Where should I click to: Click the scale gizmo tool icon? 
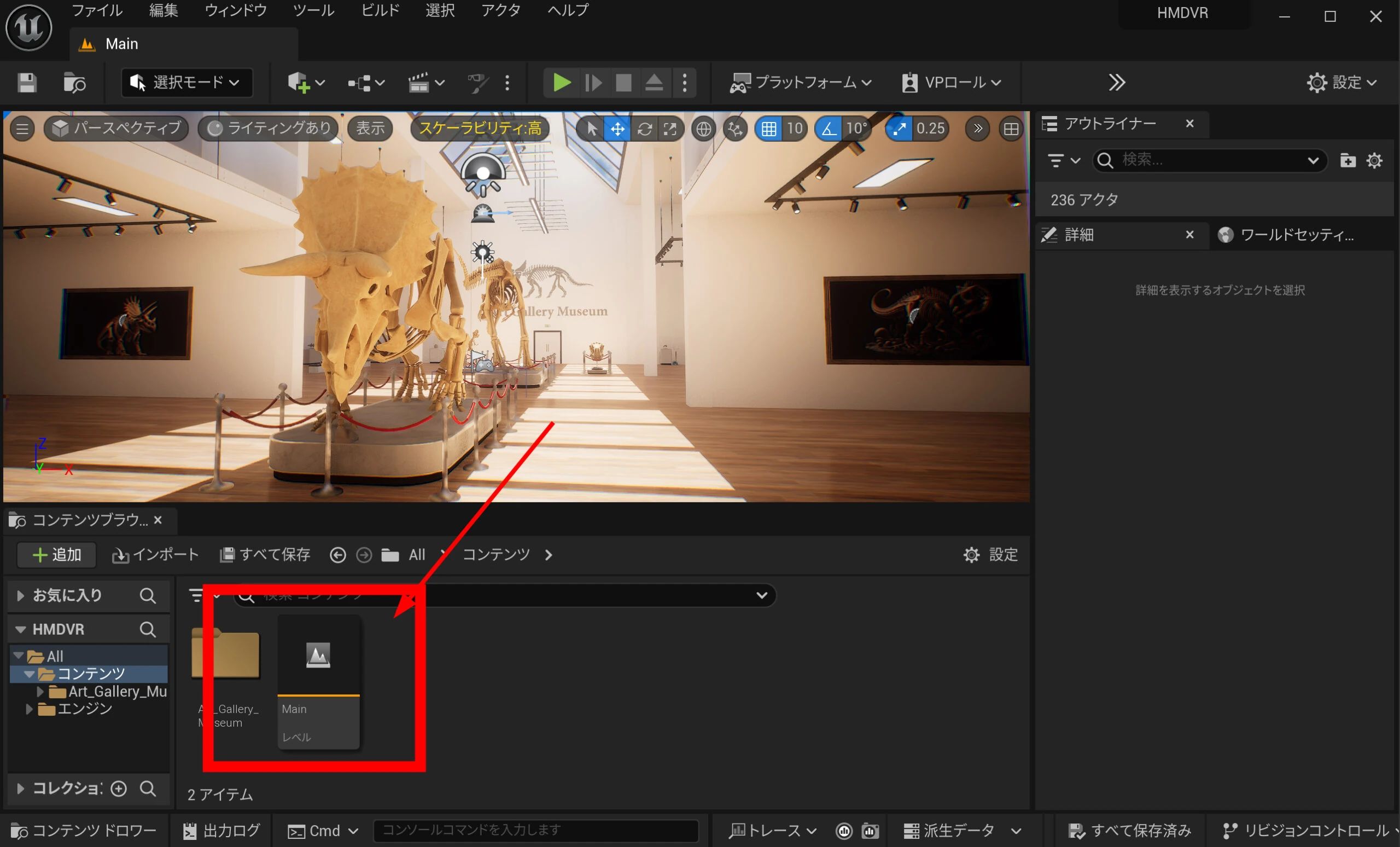[x=670, y=129]
